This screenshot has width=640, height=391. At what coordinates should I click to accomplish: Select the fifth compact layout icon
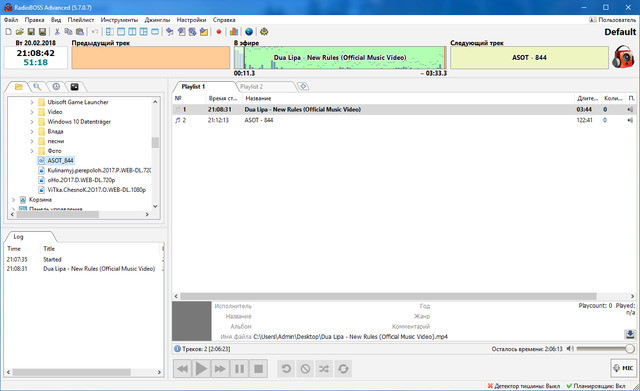coord(155,31)
